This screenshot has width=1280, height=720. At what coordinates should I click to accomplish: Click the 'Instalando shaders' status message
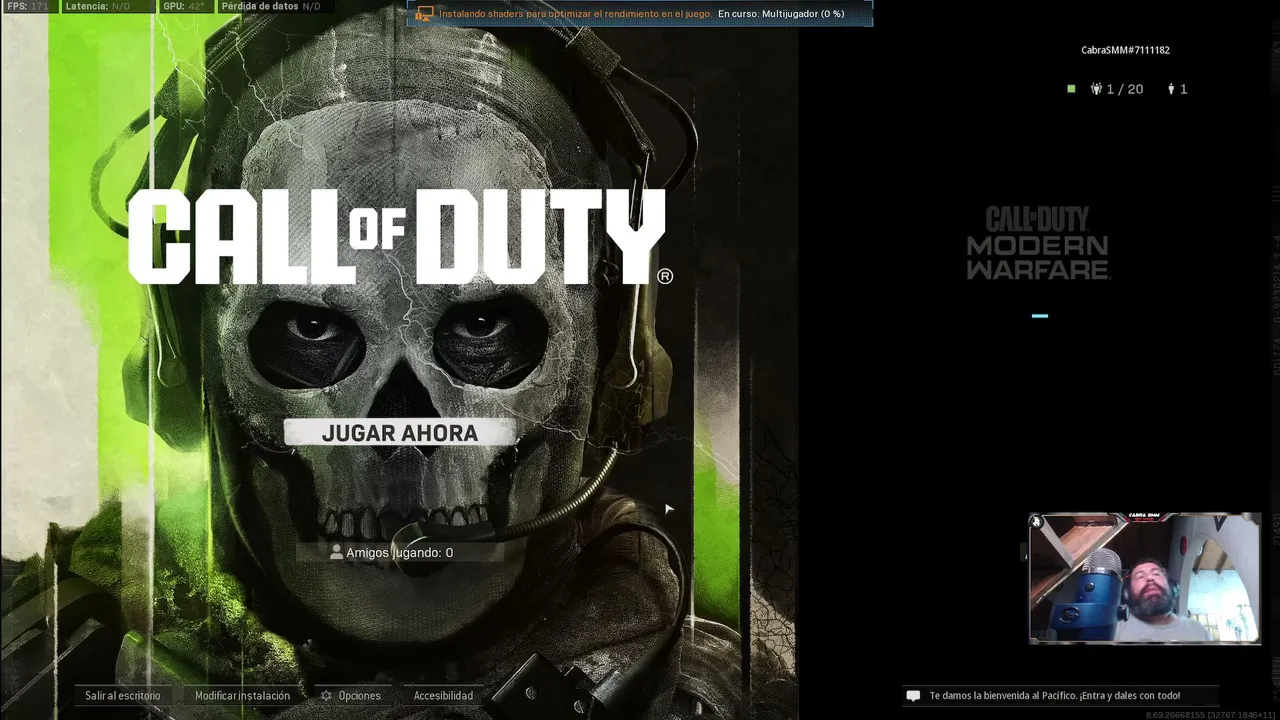tap(576, 14)
